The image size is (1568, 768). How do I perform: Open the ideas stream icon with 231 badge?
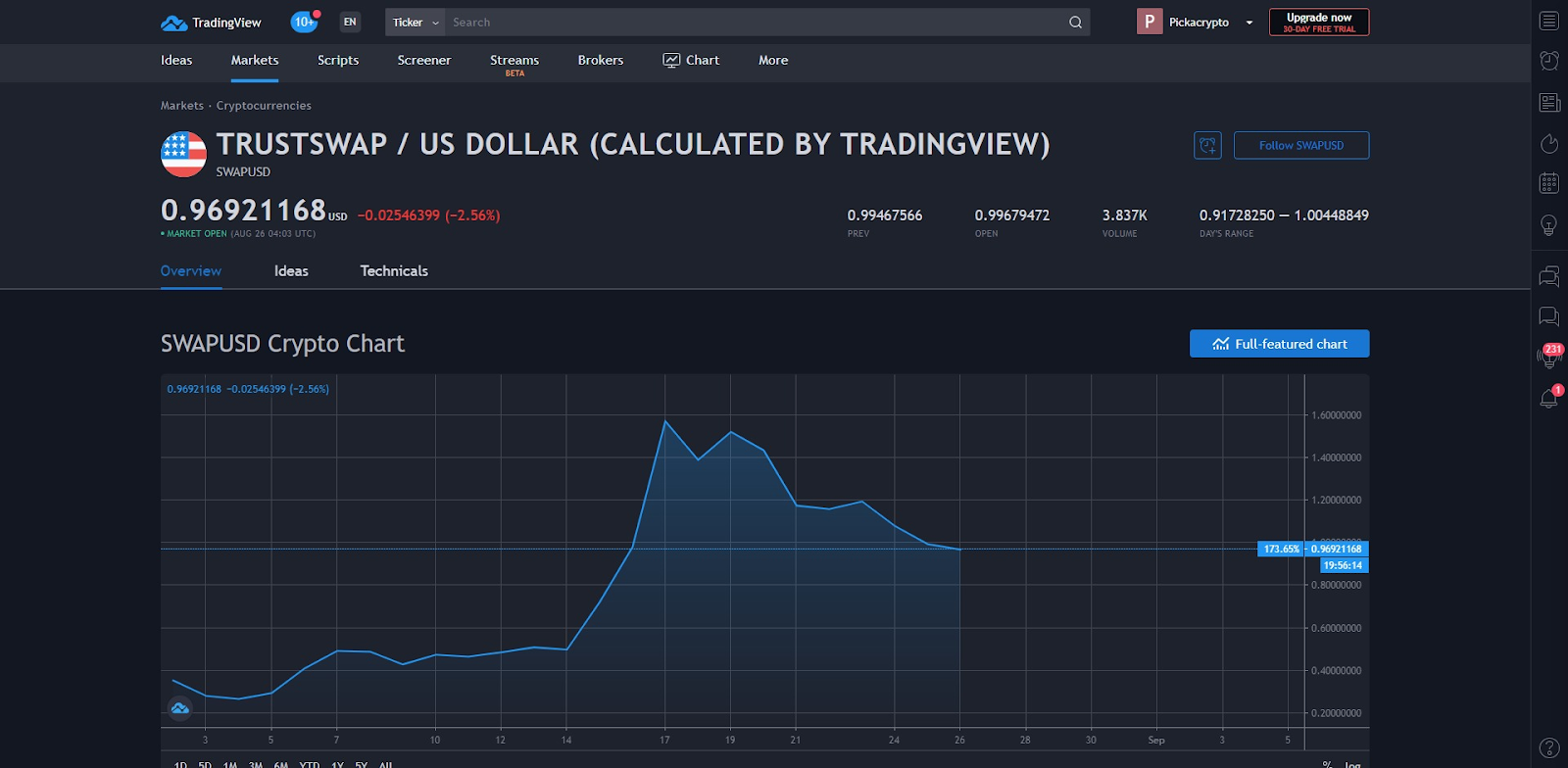point(1549,357)
